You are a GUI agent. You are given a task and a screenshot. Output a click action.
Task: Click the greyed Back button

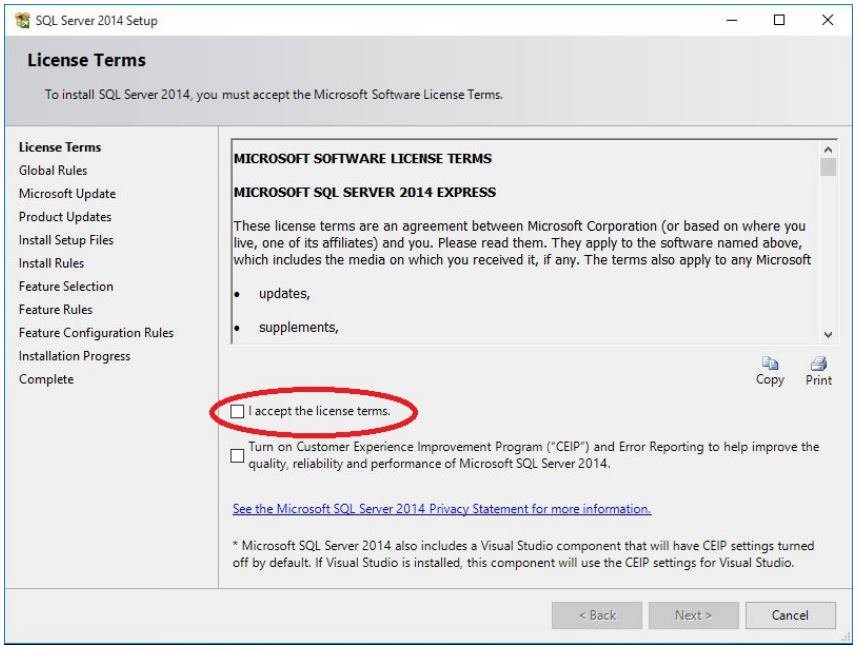[x=597, y=615]
